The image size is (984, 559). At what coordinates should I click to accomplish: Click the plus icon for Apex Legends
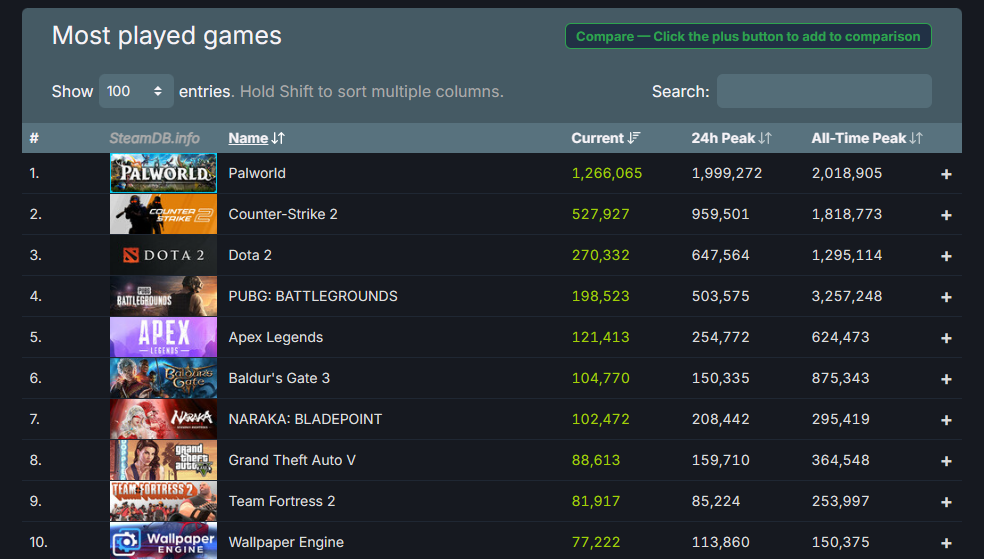[x=946, y=338]
